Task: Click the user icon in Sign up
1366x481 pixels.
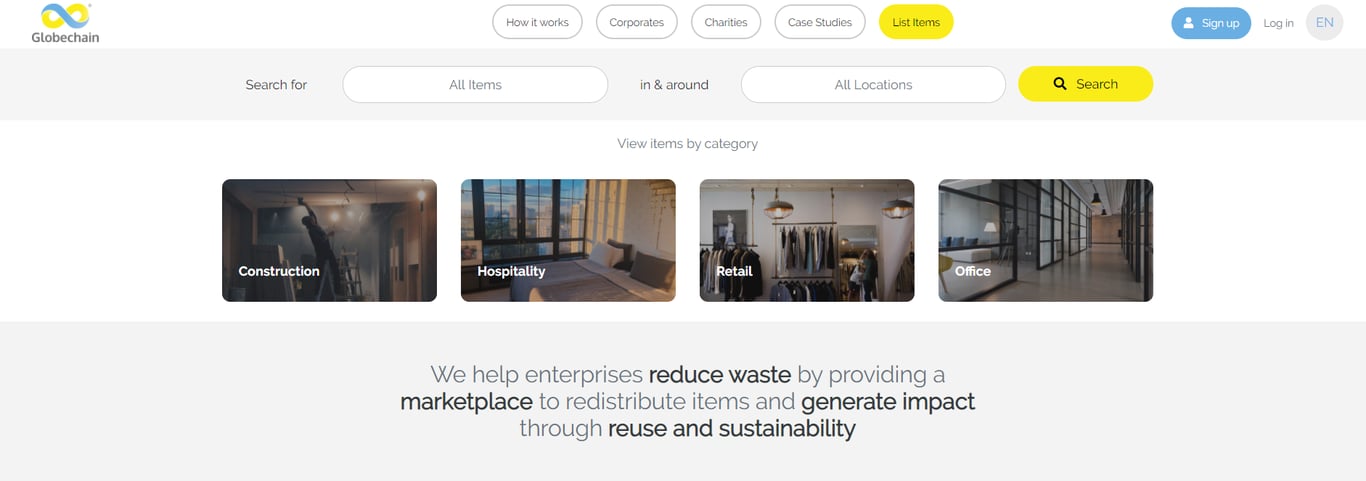Action: [1188, 23]
